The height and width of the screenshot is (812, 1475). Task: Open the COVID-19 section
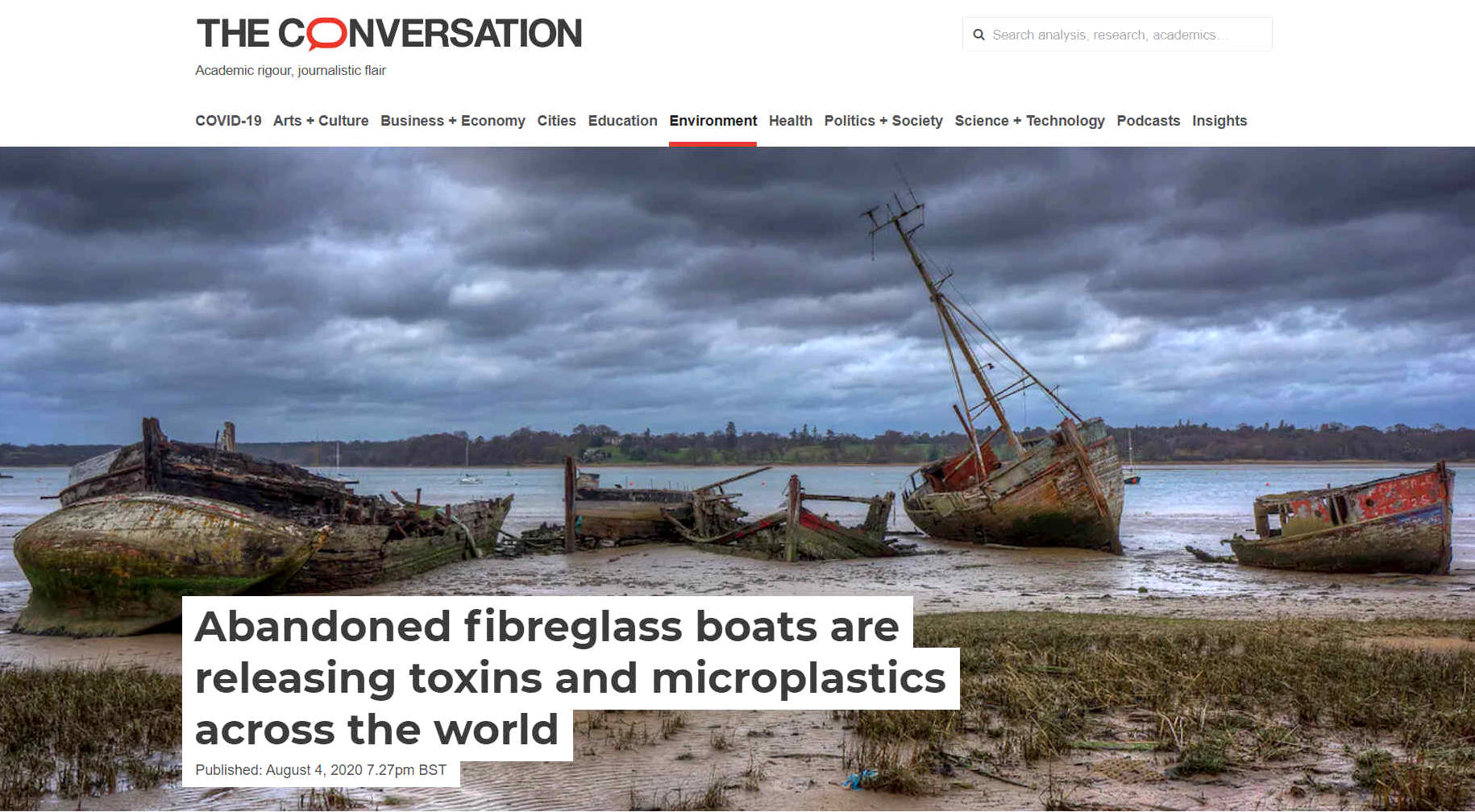[228, 121]
